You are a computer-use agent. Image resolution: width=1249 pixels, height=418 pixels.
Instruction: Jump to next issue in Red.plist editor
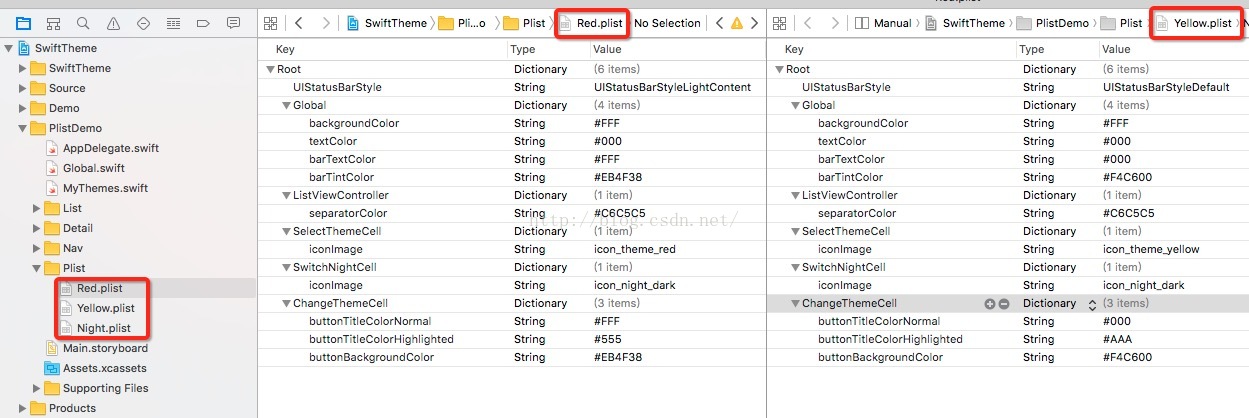pos(755,23)
